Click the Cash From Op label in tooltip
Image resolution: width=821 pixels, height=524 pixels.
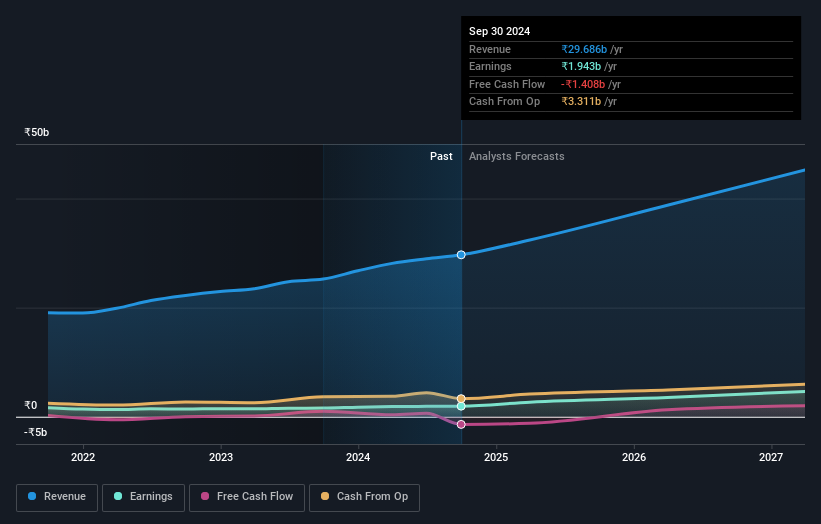point(504,102)
